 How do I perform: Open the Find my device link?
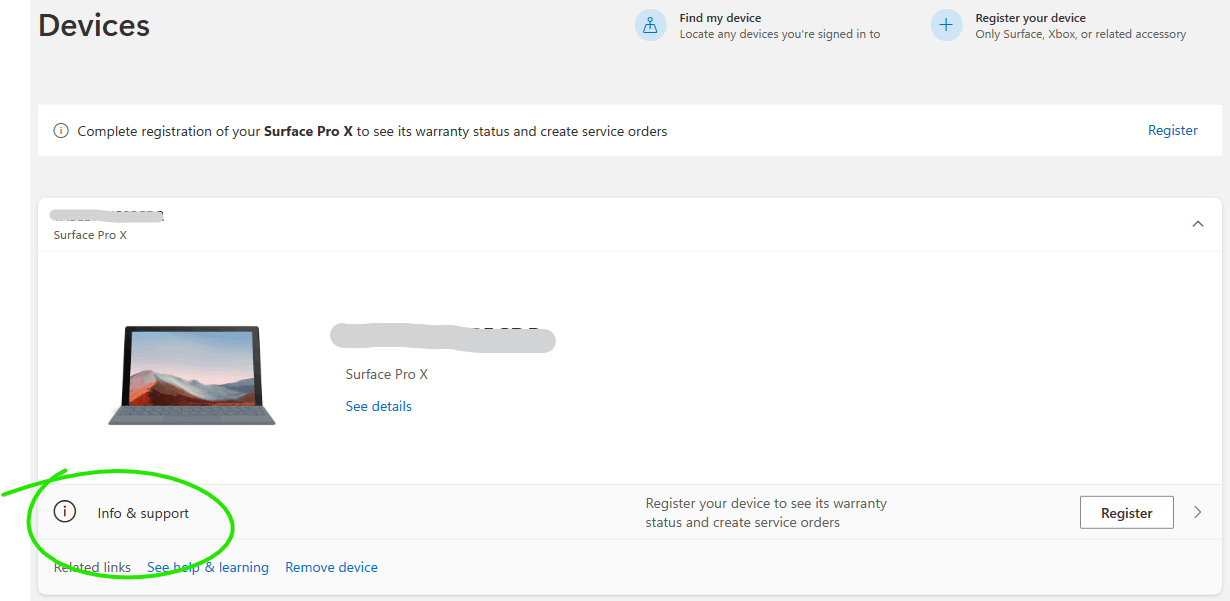click(x=720, y=18)
